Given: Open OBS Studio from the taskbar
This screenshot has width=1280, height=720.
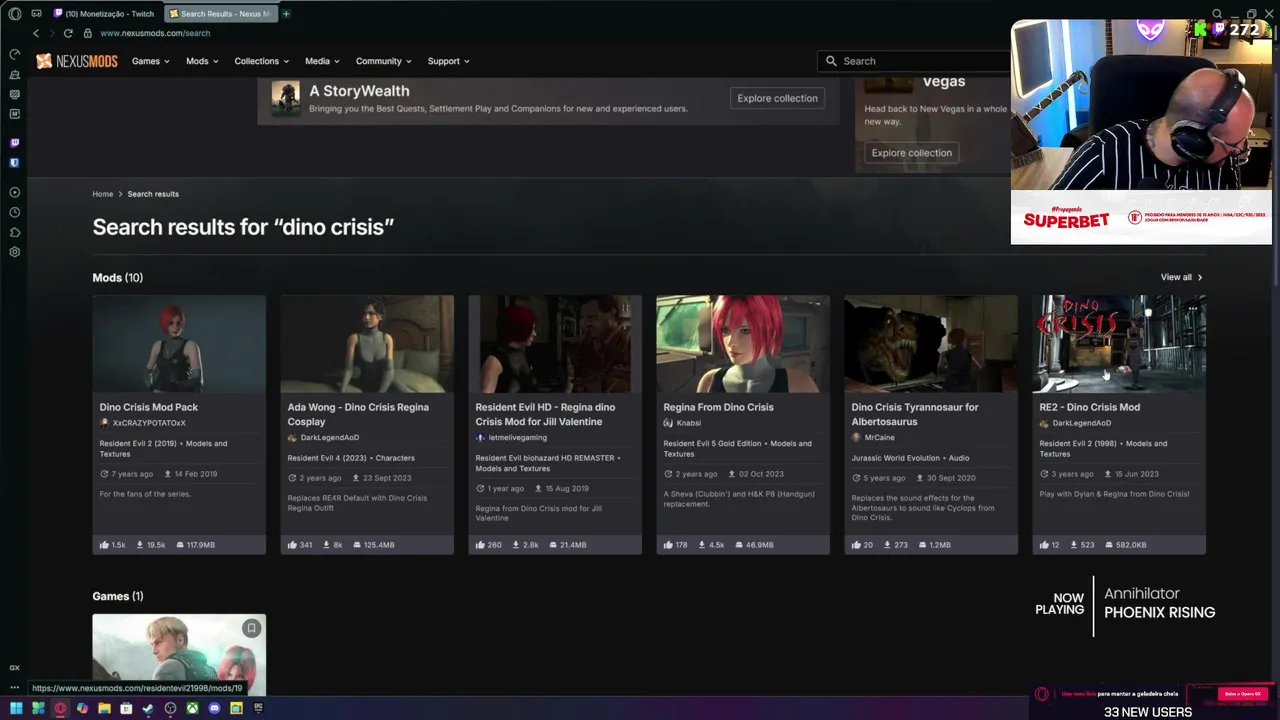Looking at the screenshot, I should tap(170, 708).
